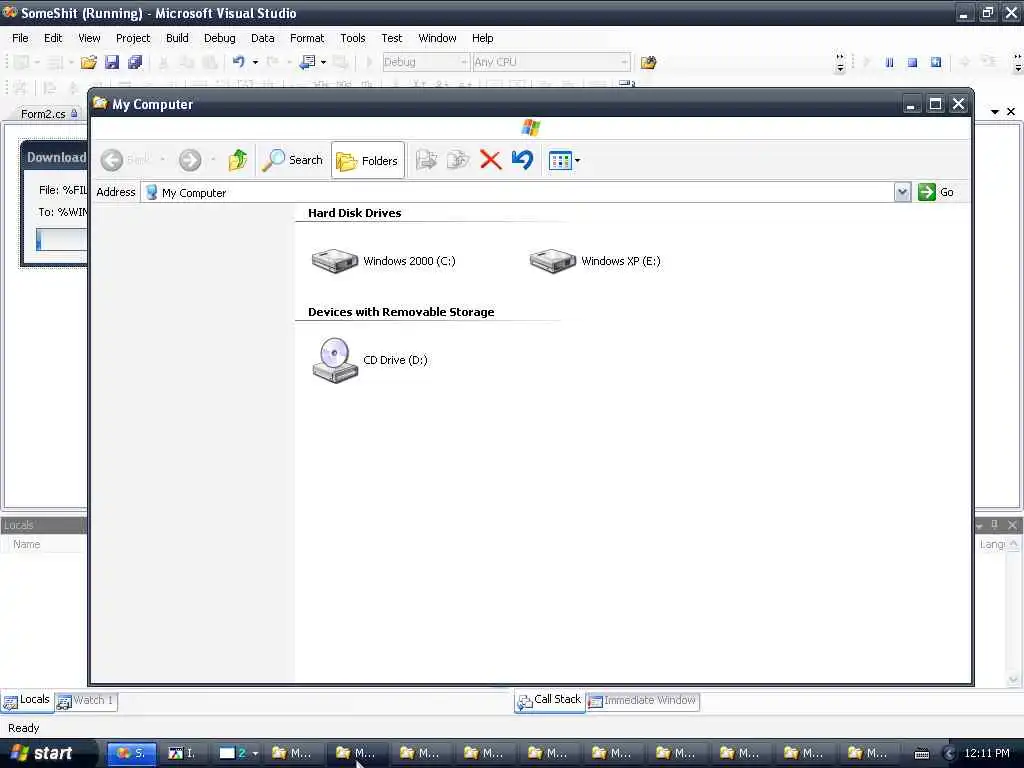Image resolution: width=1024 pixels, height=768 pixels.
Task: Open the Any CPU platform combo box
Action: [551, 62]
